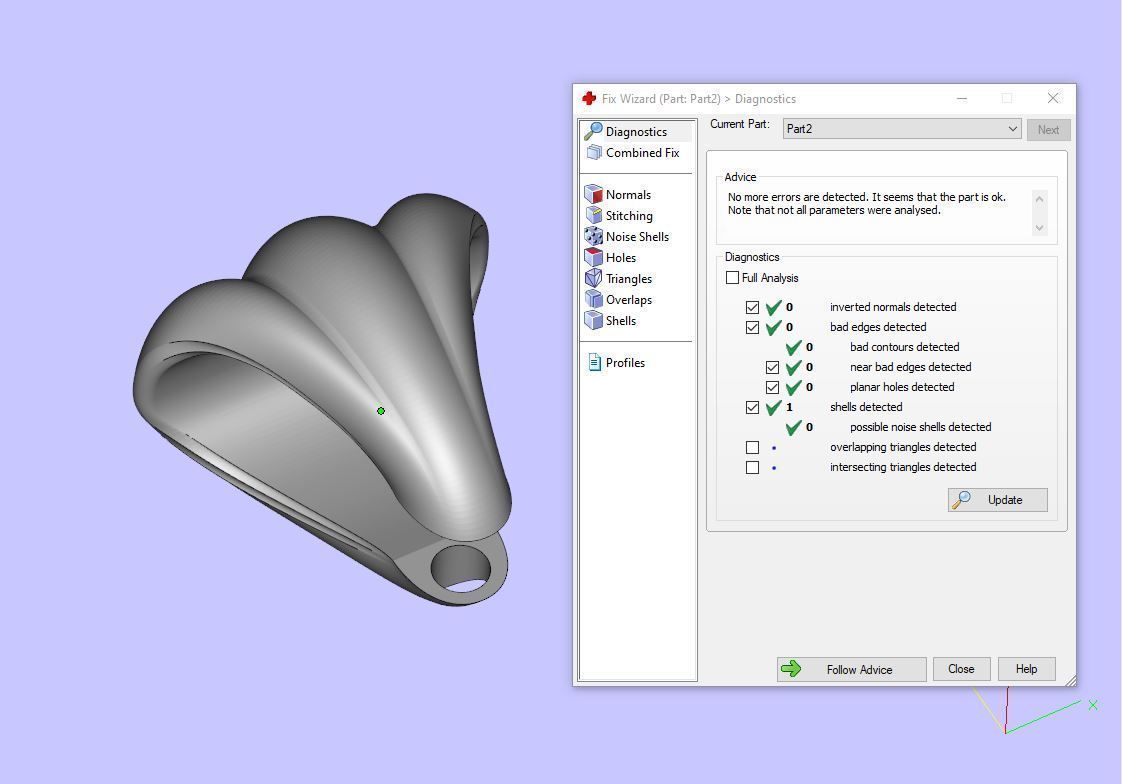
Task: Click the bad edges green checkmark
Action: coord(774,327)
